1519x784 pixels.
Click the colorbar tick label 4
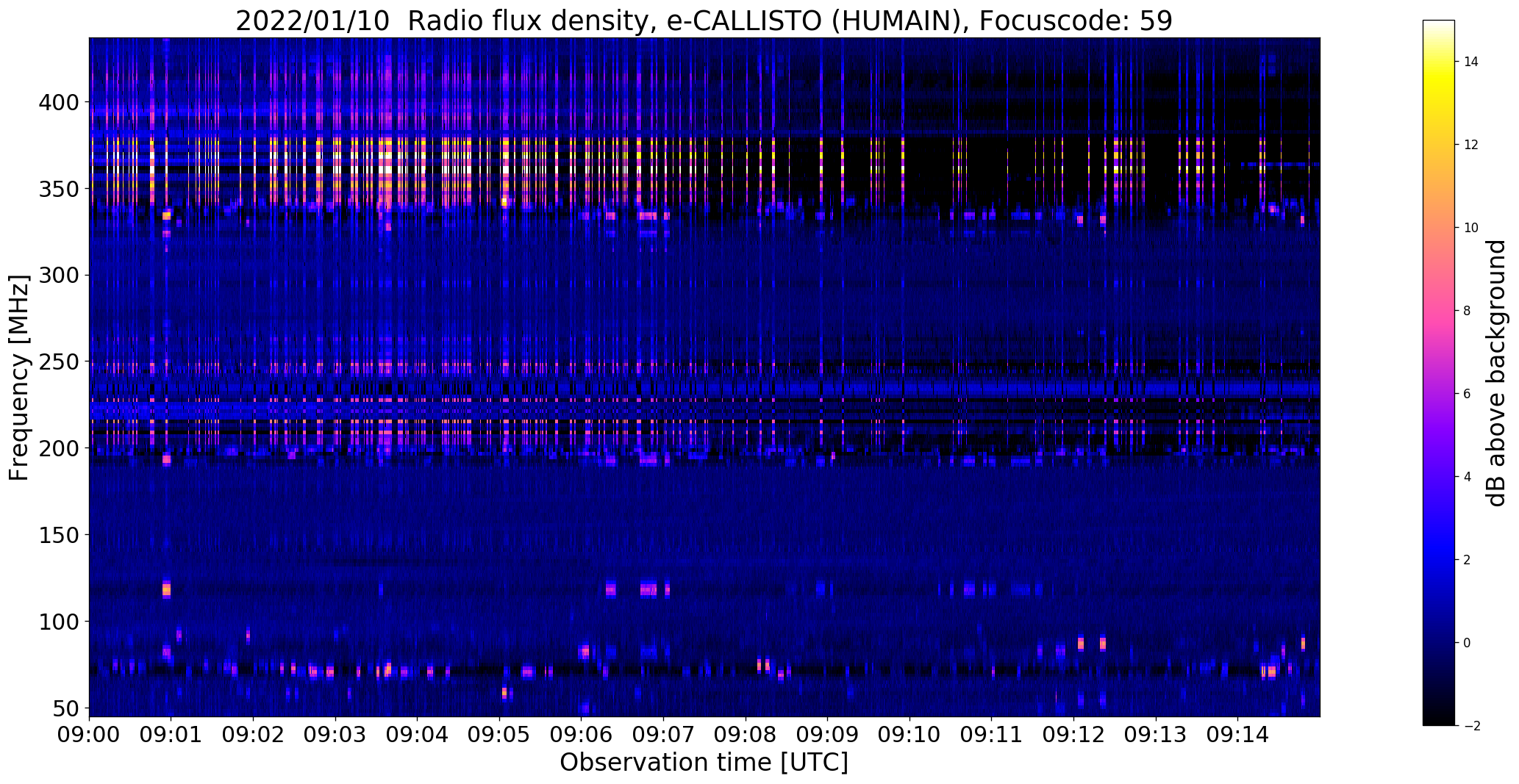pyautogui.click(x=1467, y=477)
